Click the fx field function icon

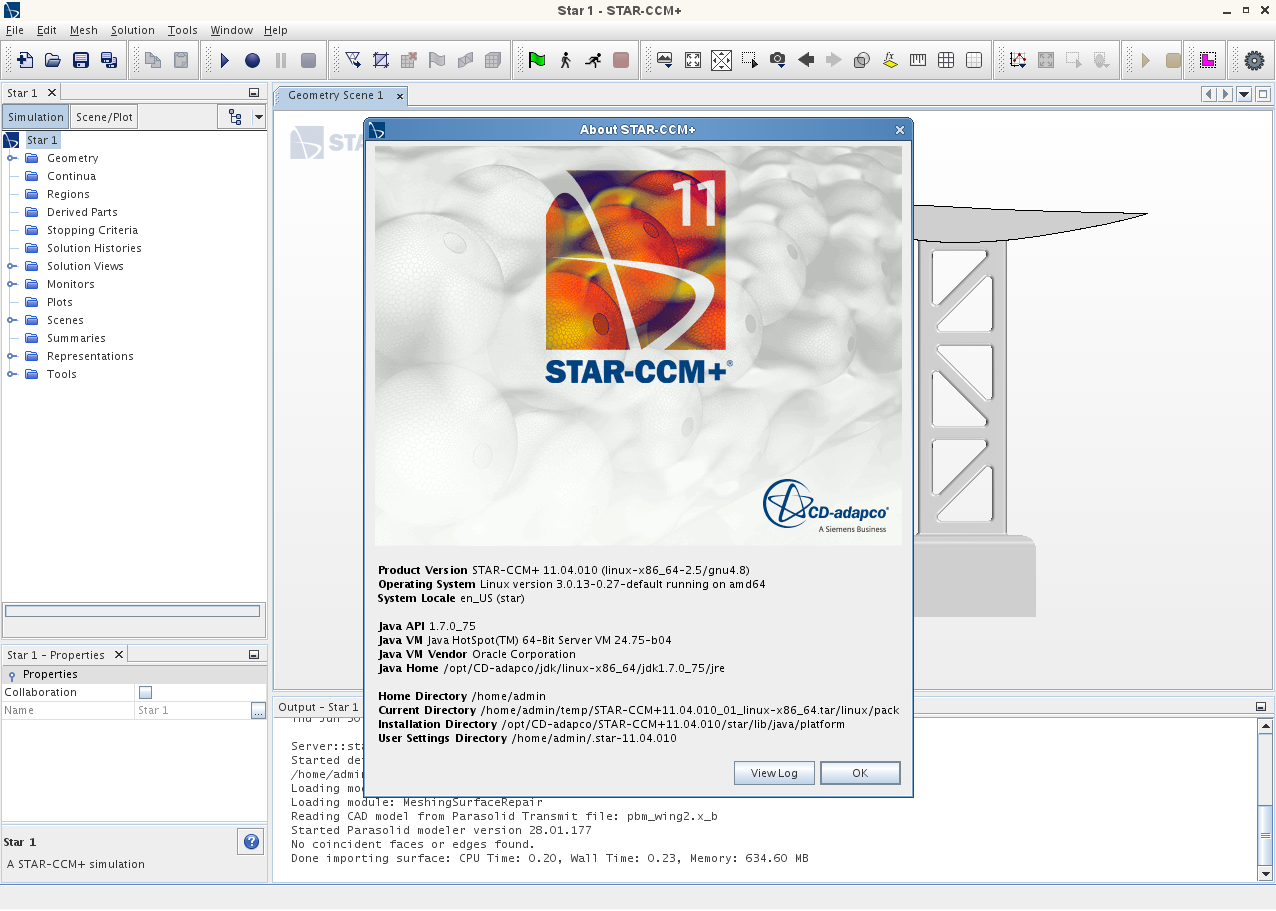[890, 60]
